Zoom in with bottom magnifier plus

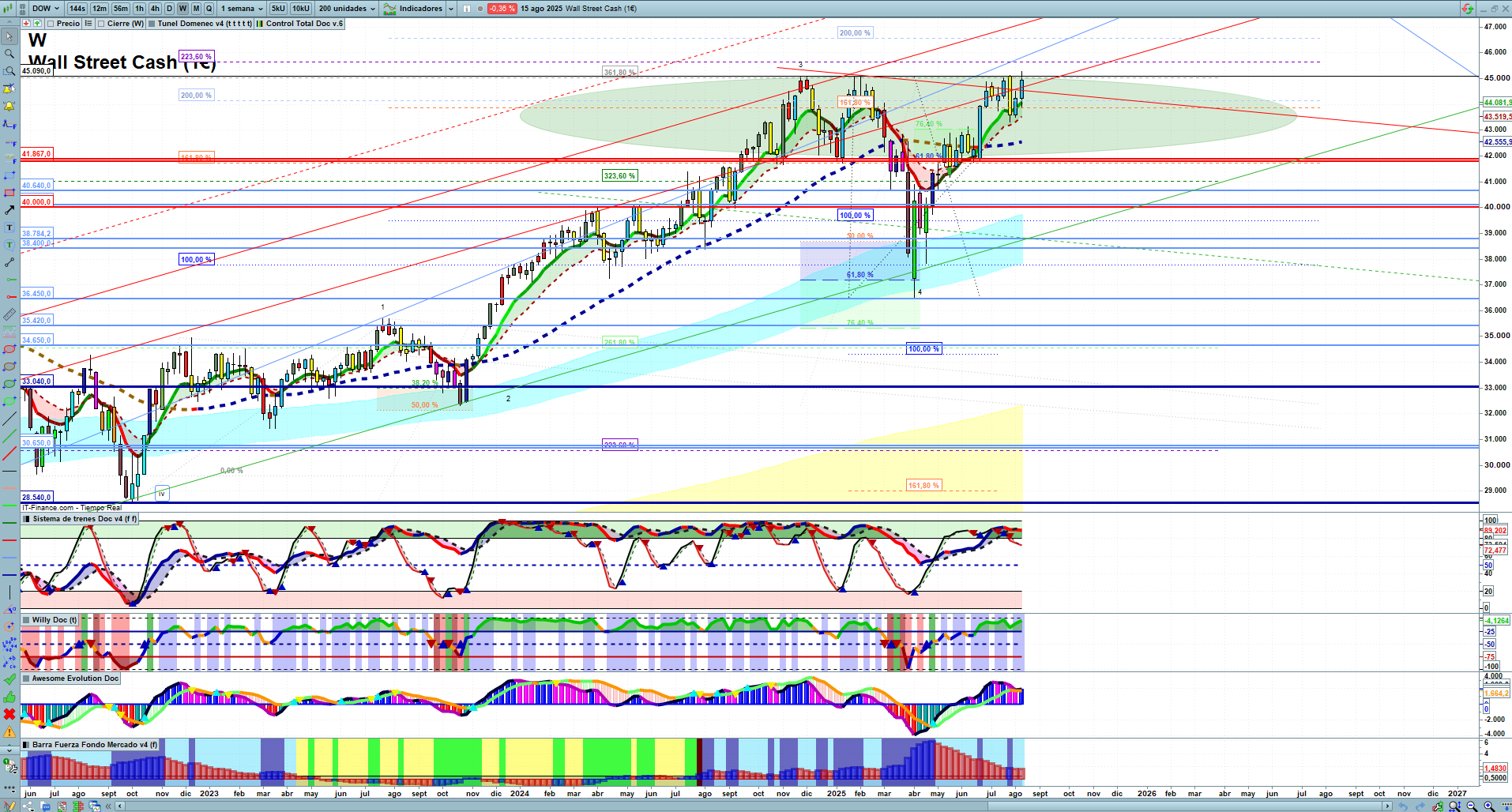pyautogui.click(x=1489, y=806)
